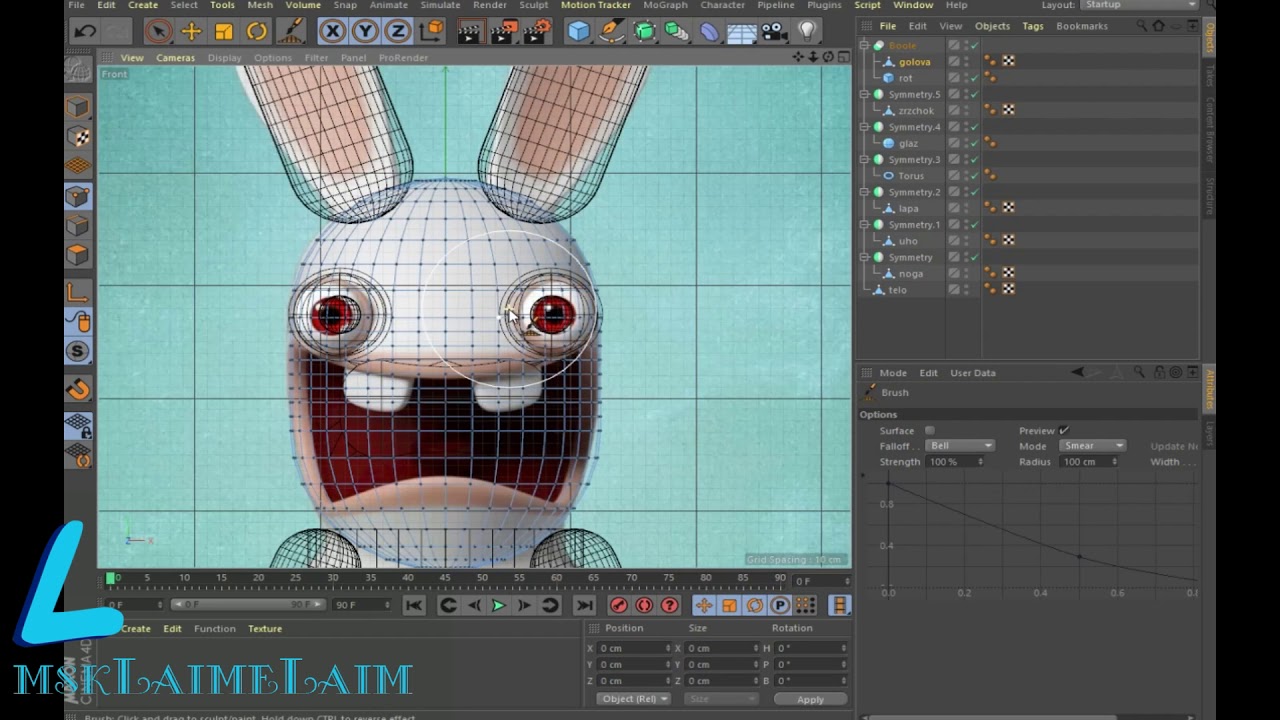
Task: Open Texture menu in material manager
Action: (x=265, y=629)
